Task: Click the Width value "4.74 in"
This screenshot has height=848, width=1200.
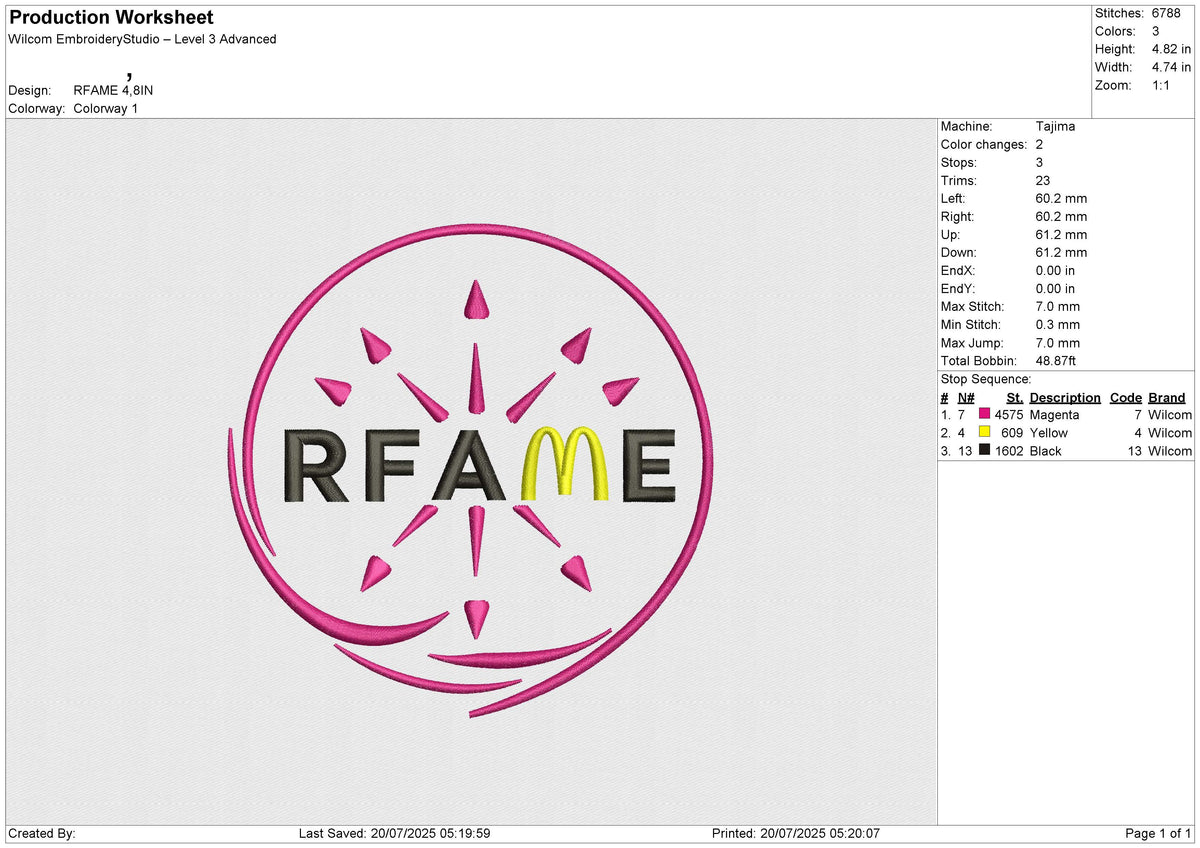Action: tap(1171, 67)
